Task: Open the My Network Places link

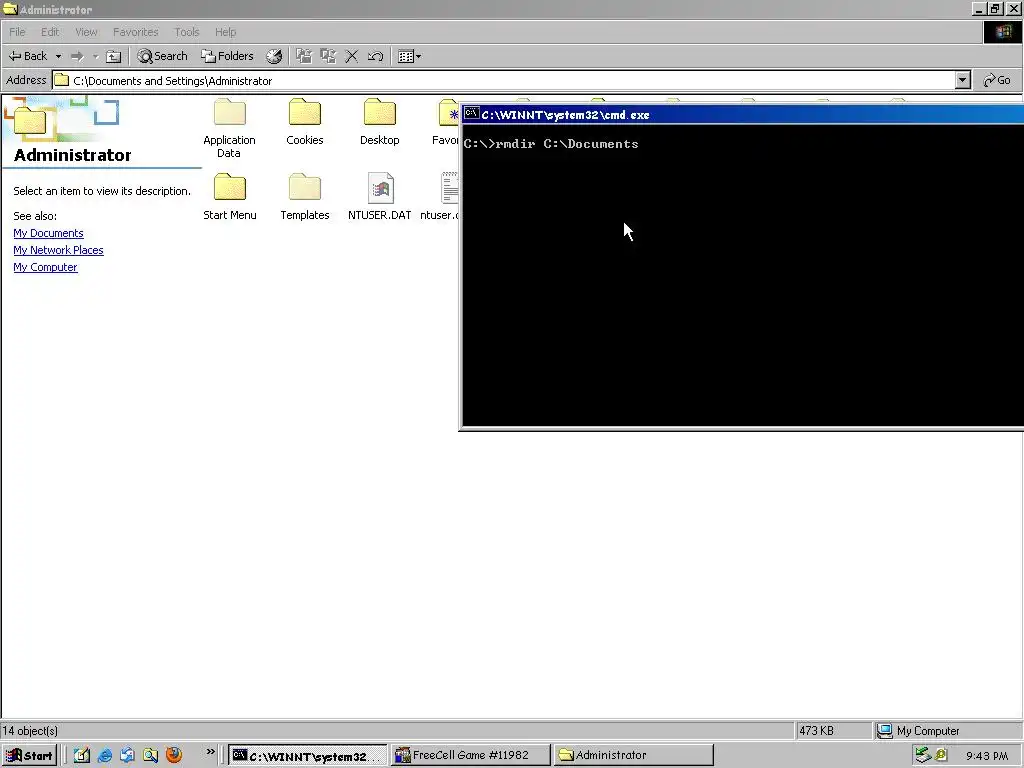Action: [x=58, y=250]
